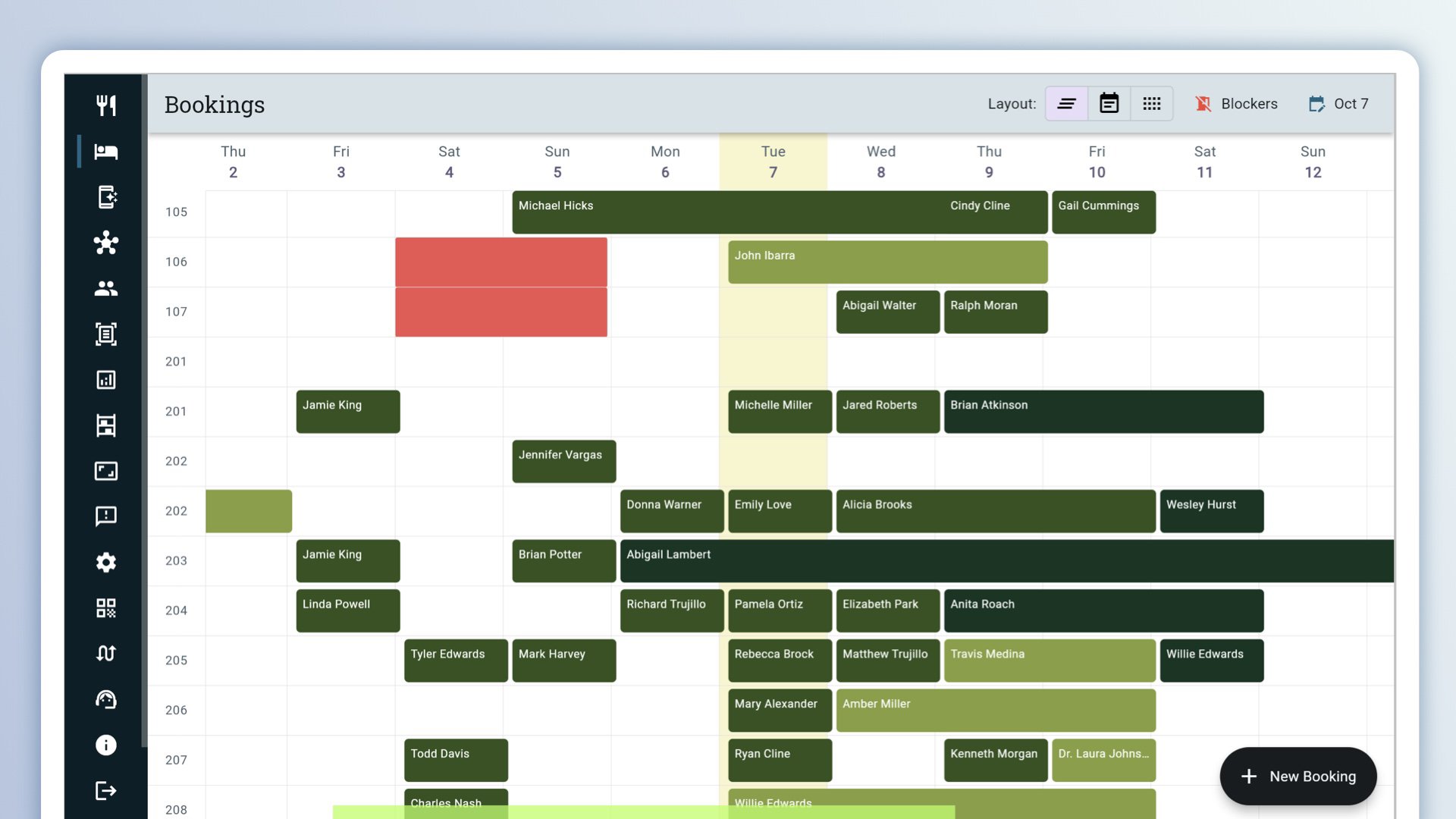The height and width of the screenshot is (819, 1456).
Task: Open the settings gear icon
Action: [x=106, y=563]
